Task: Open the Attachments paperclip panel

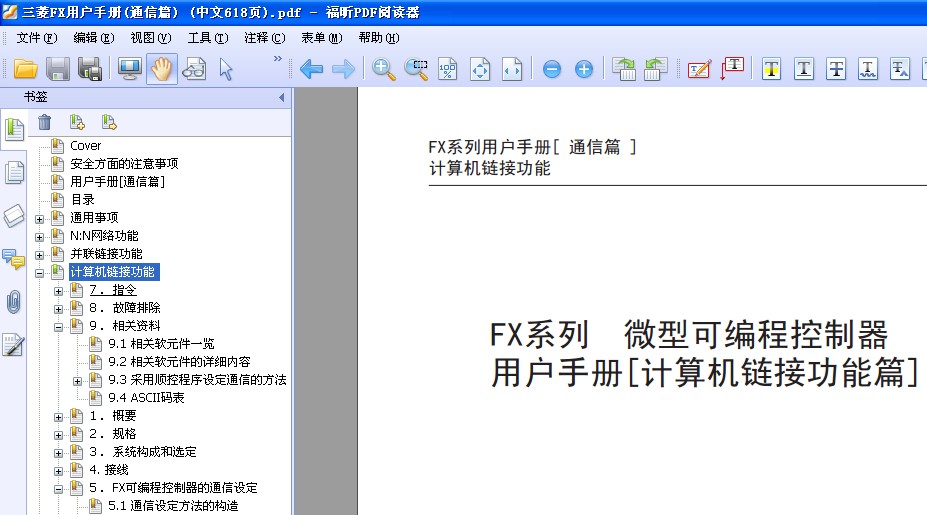Action: pyautogui.click(x=14, y=302)
